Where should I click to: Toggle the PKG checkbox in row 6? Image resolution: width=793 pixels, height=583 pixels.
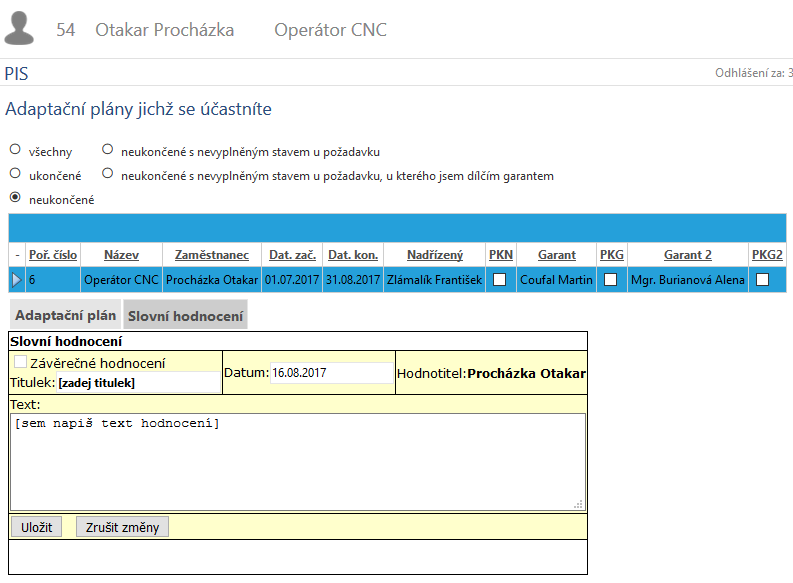[610, 280]
